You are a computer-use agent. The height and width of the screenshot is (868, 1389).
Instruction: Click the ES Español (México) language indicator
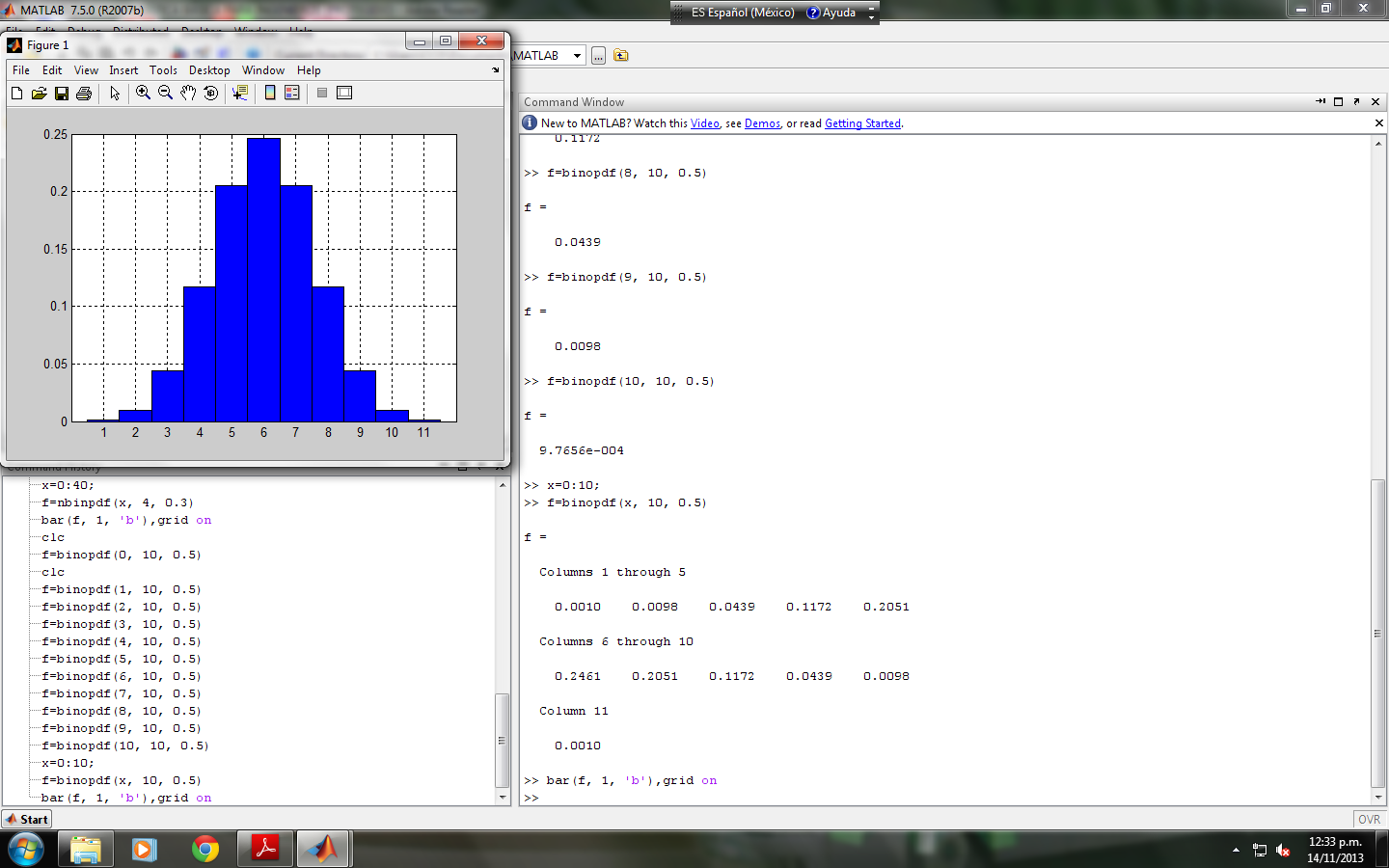[x=743, y=13]
